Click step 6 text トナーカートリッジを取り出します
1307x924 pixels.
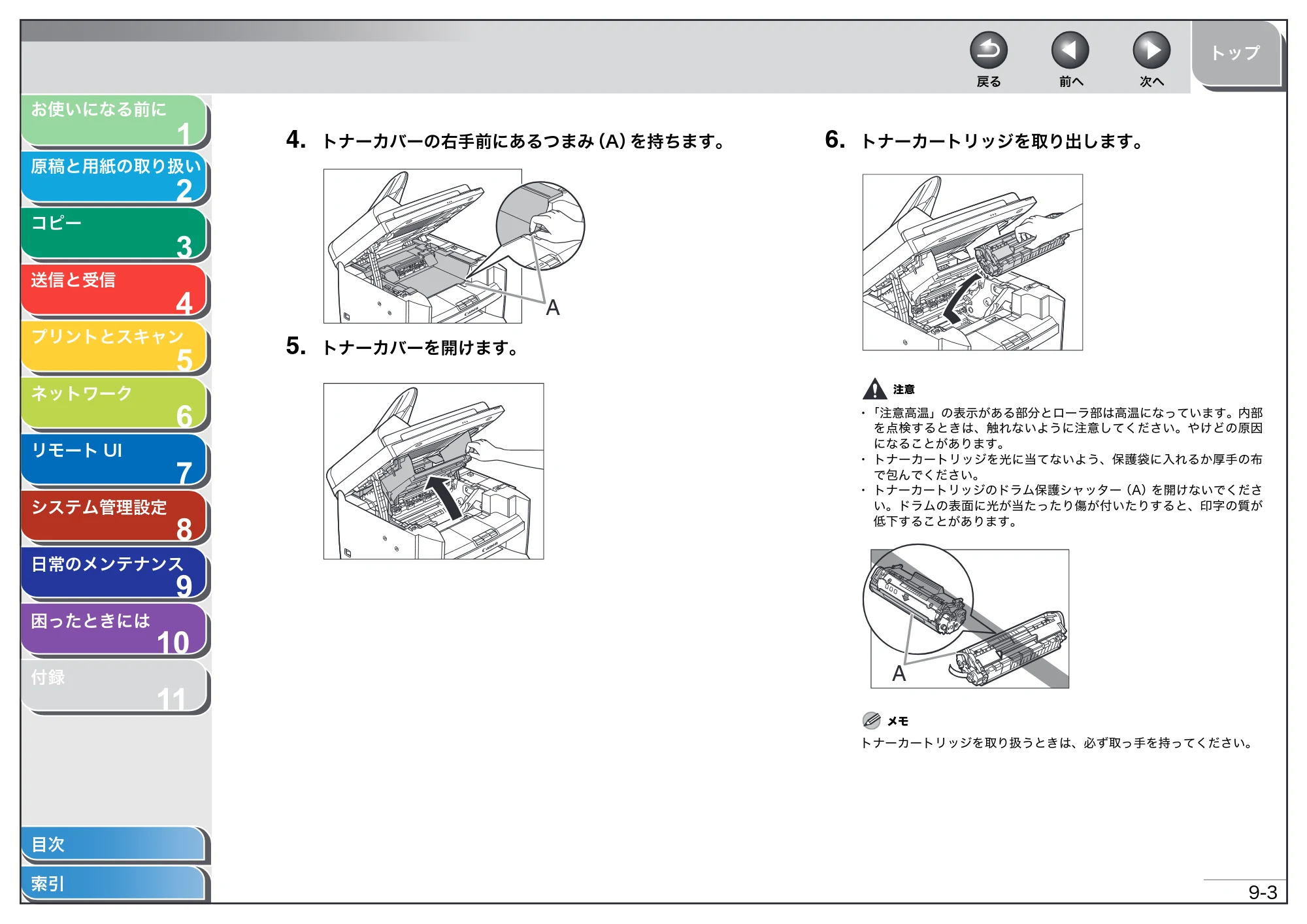coord(1002,141)
